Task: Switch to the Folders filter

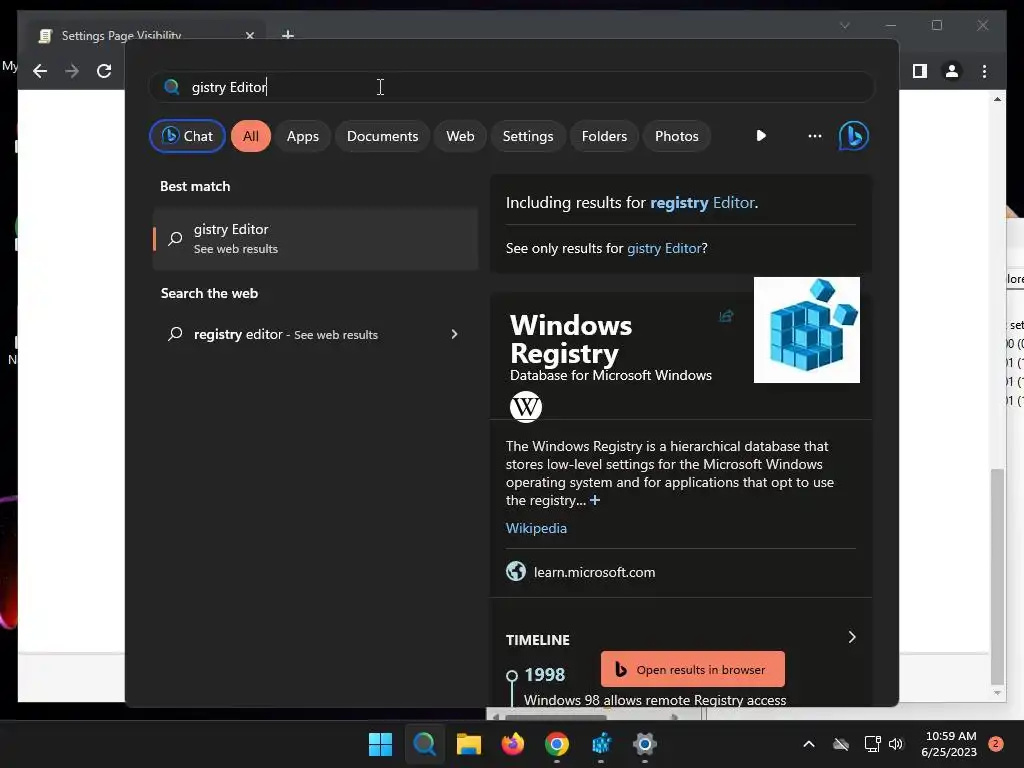Action: tap(604, 136)
